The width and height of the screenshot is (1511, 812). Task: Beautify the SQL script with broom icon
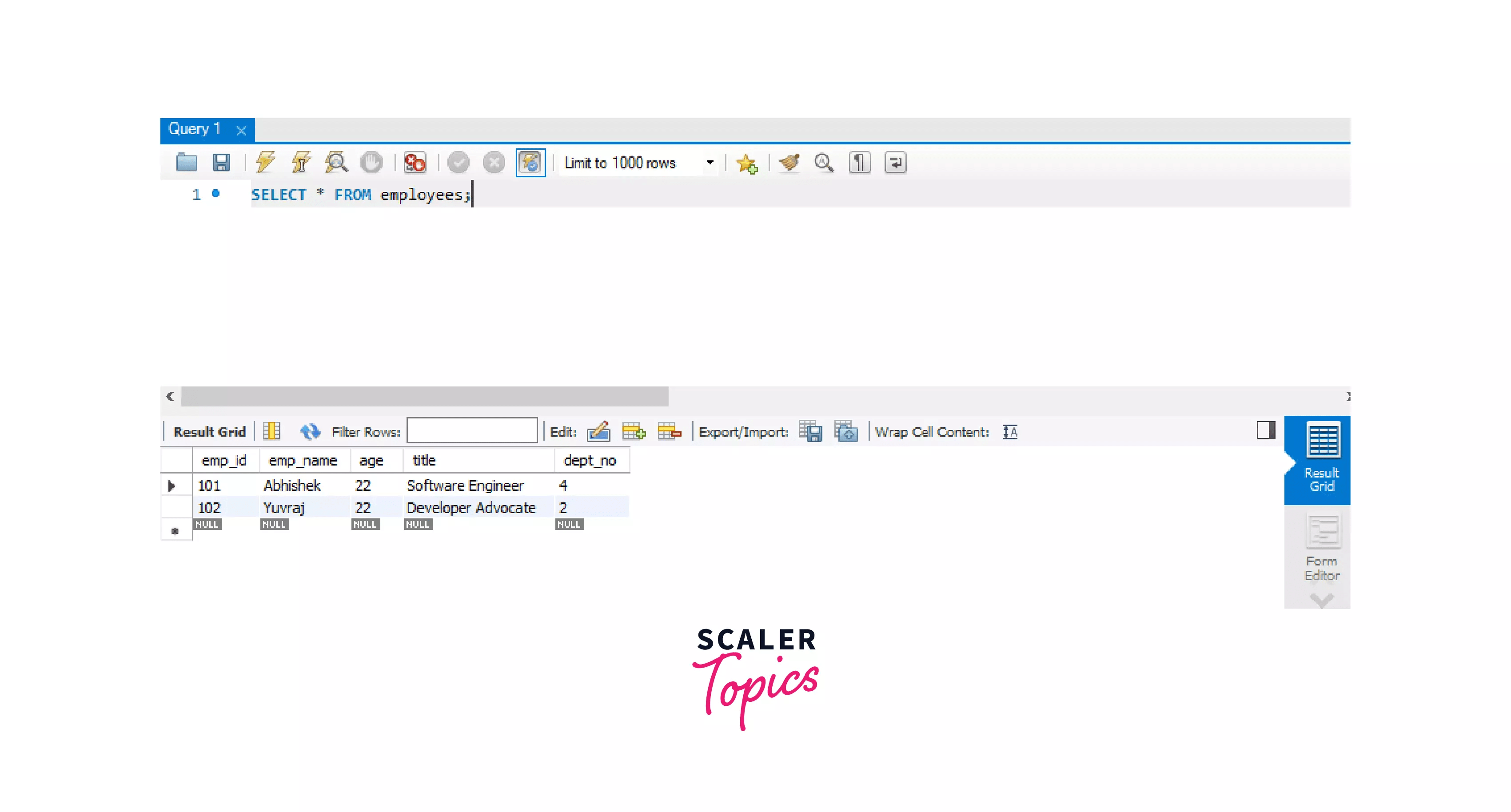pos(789,163)
